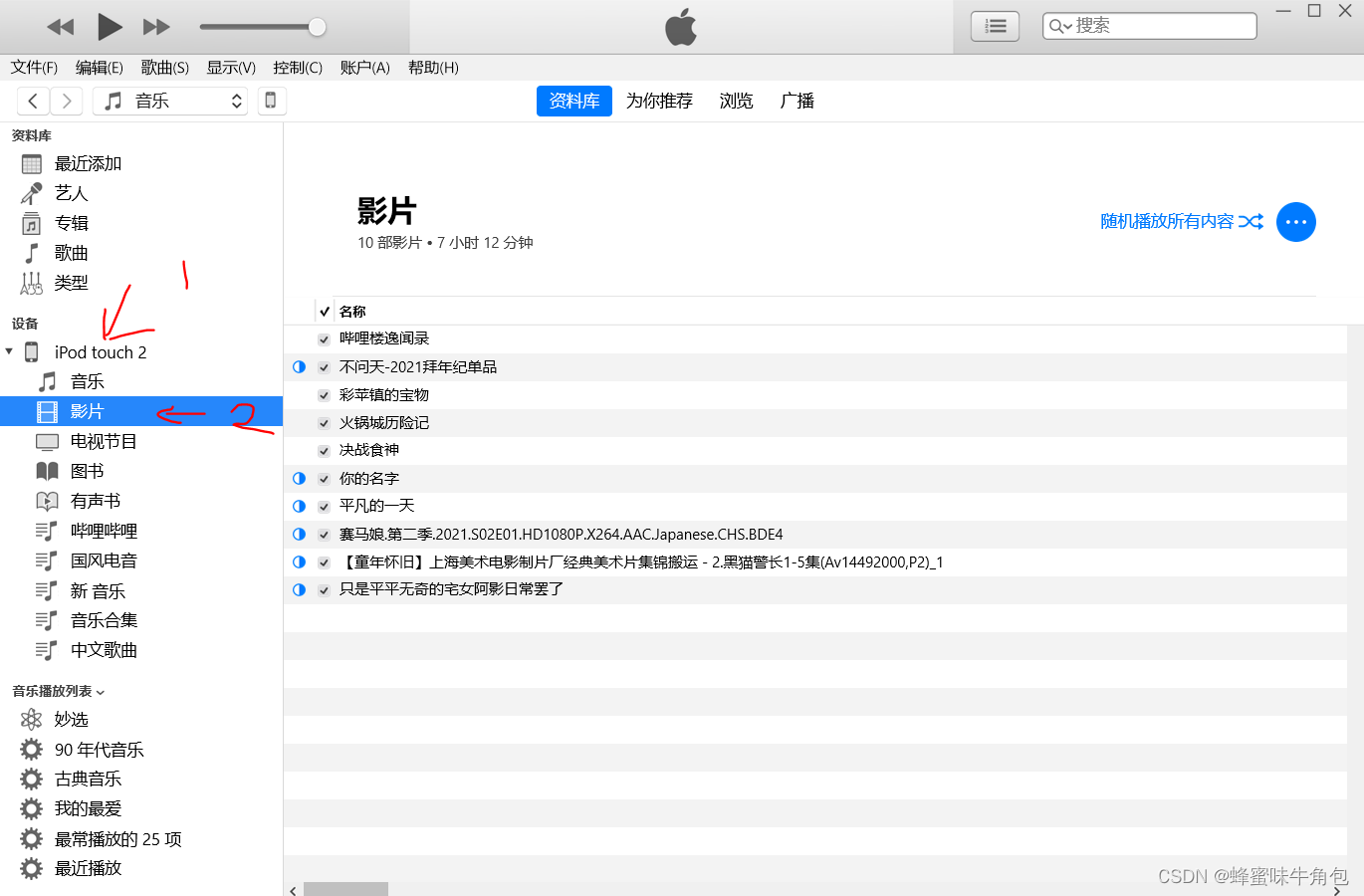
Task: Open the 歌曲(S) menu
Action: click(165, 68)
